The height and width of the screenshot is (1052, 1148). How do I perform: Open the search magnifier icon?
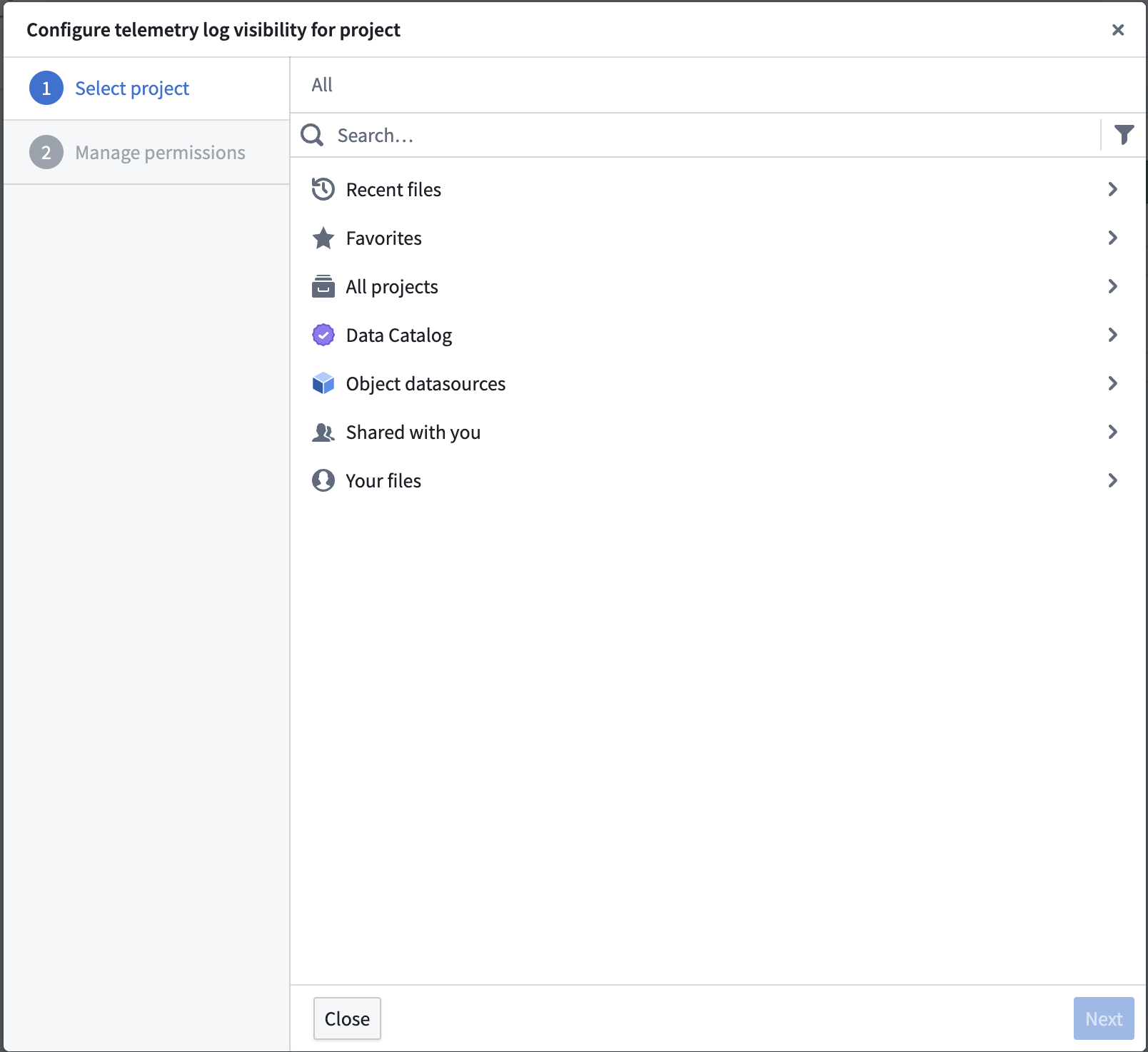click(x=312, y=135)
